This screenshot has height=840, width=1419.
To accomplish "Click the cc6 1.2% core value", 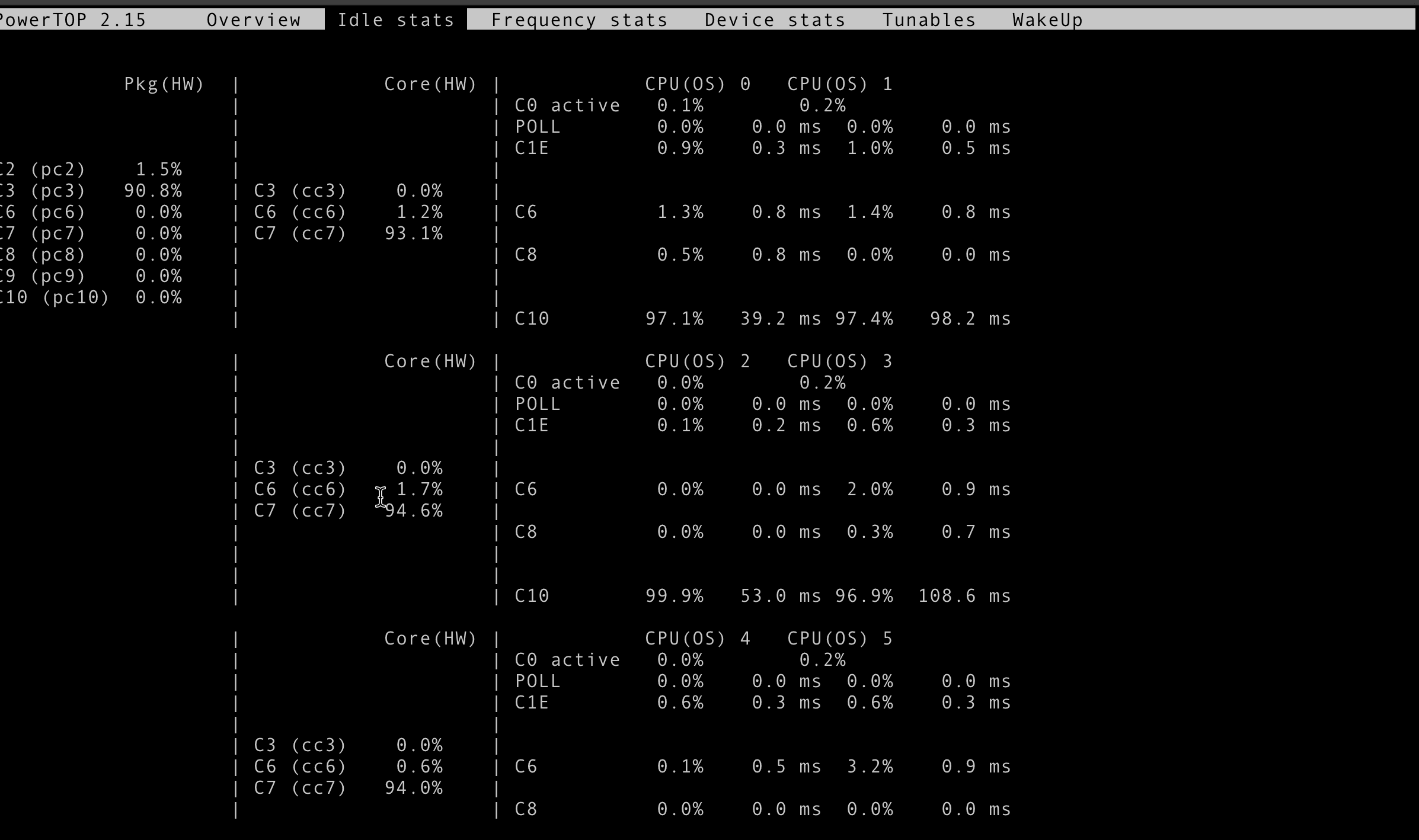I will pyautogui.click(x=420, y=212).
